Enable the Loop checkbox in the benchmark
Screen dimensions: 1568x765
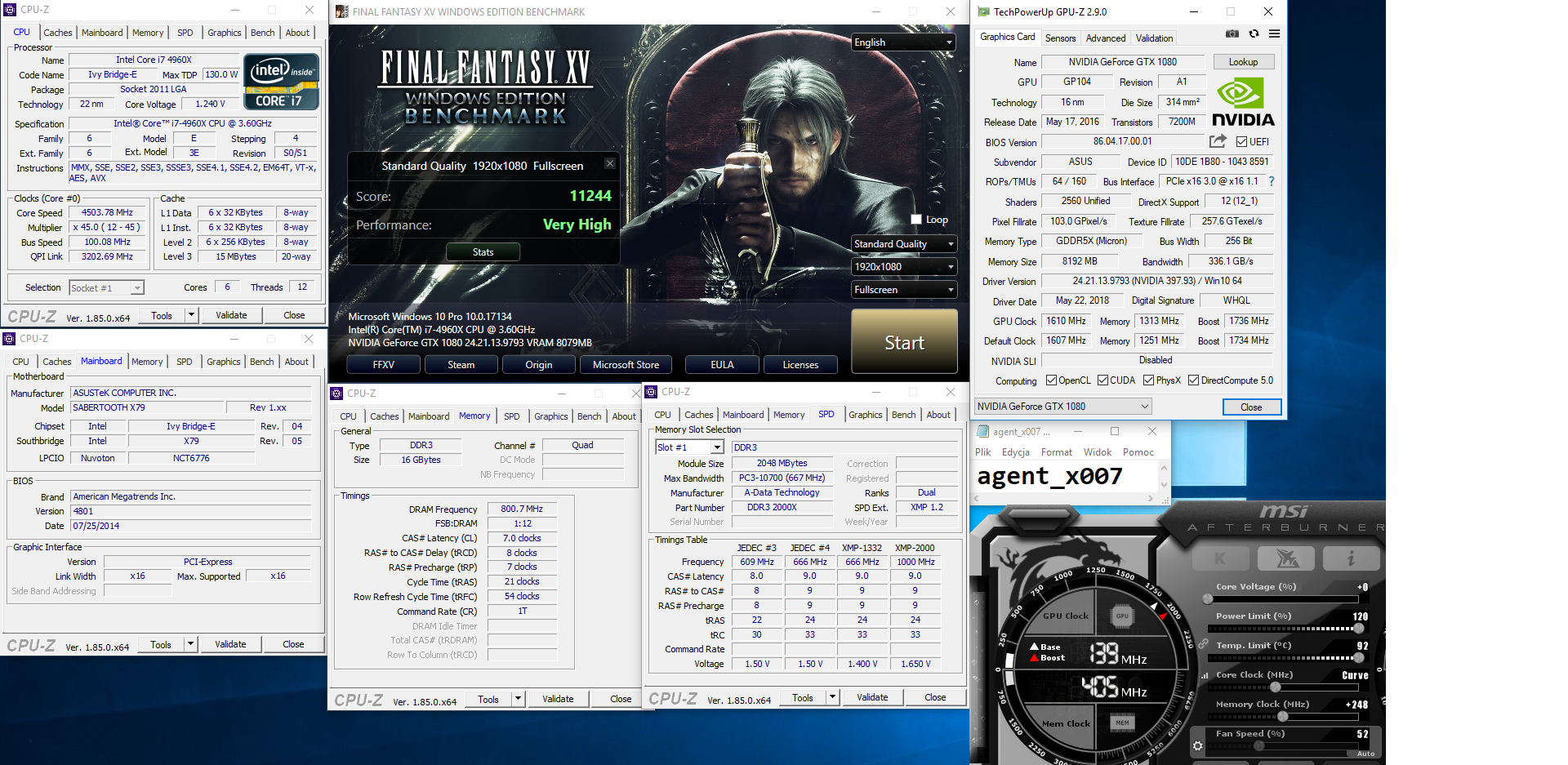pyautogui.click(x=916, y=219)
